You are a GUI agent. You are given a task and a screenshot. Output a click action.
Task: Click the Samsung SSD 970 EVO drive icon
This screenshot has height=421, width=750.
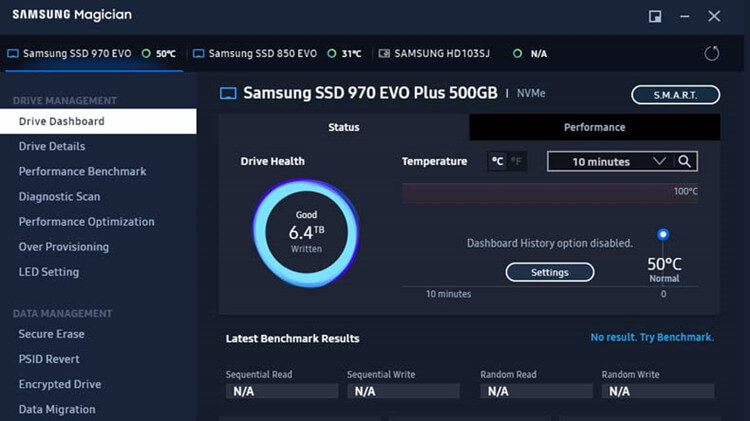[13, 53]
